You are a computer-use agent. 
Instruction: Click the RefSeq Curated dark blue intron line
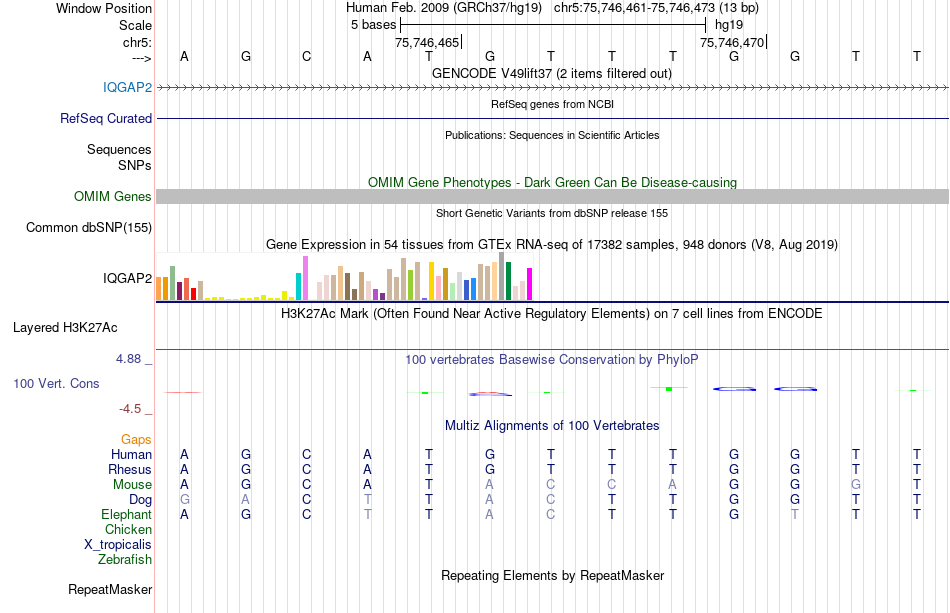(553, 118)
